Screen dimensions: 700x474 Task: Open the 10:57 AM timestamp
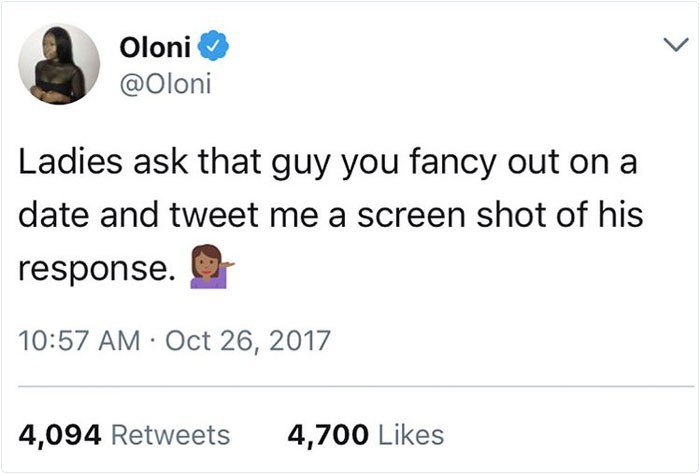(x=79, y=341)
